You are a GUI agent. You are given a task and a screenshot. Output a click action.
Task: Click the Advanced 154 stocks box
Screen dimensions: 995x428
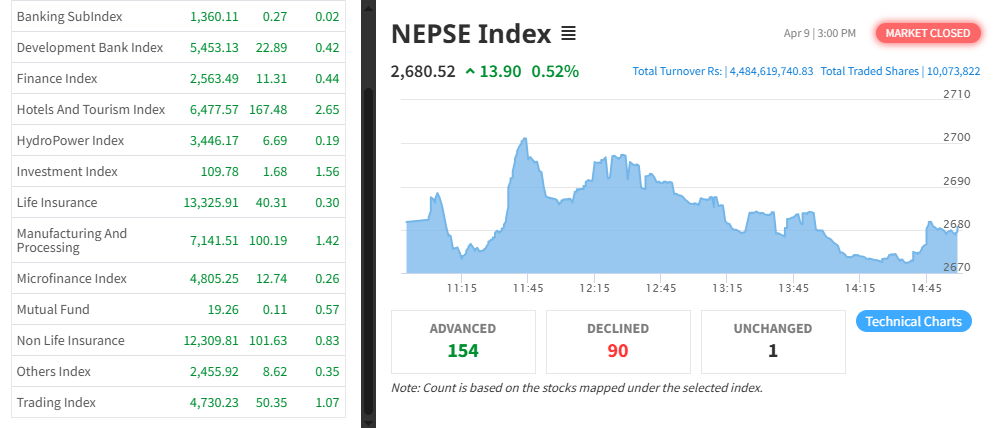click(462, 341)
